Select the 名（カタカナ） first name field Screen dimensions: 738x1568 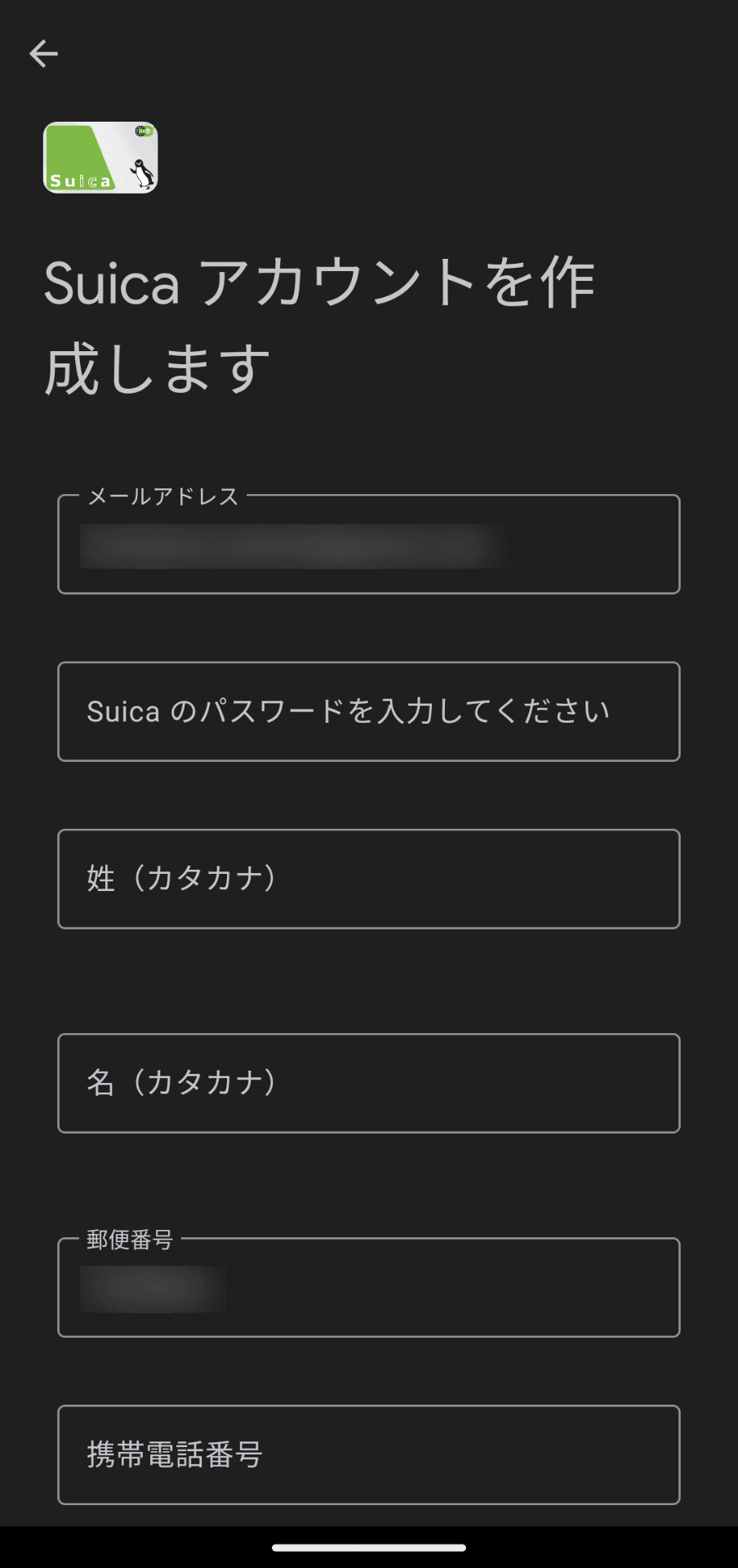click(x=369, y=1083)
